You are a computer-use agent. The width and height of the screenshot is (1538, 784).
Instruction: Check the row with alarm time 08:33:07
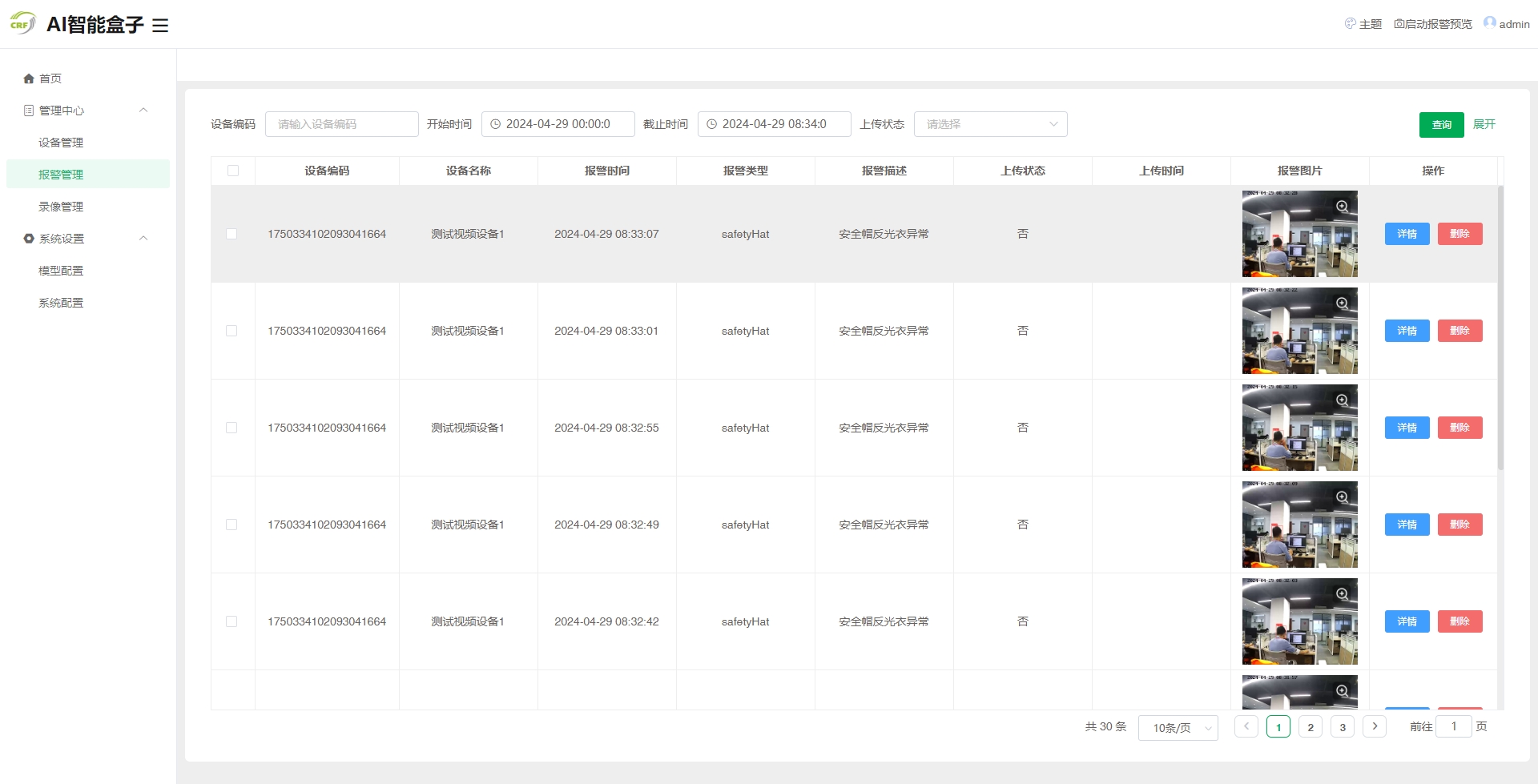point(232,234)
